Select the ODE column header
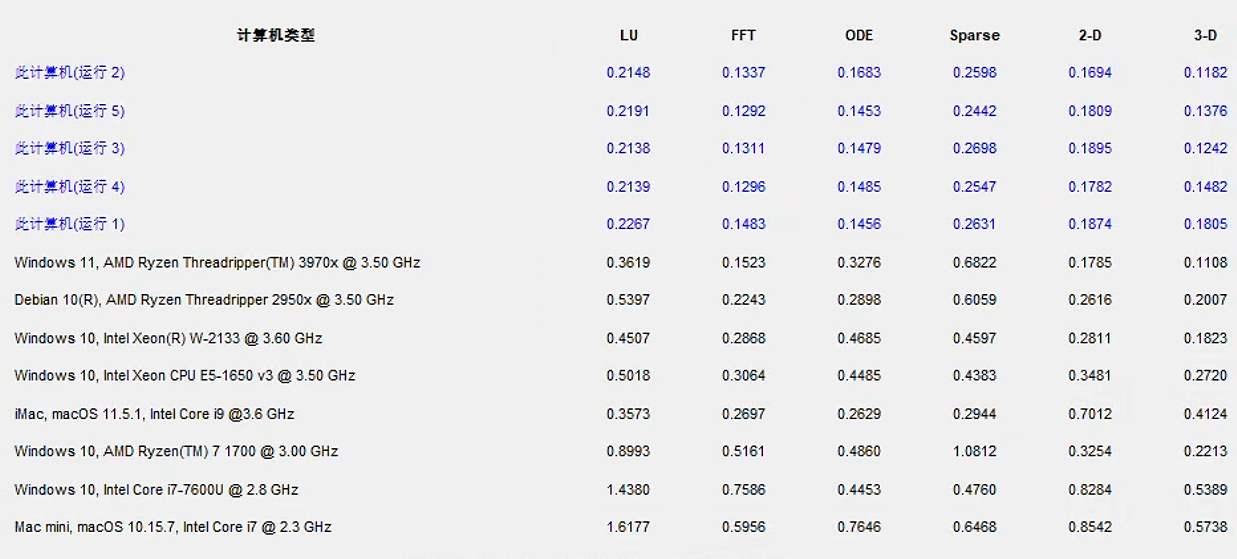The image size is (1237, 559). (859, 35)
